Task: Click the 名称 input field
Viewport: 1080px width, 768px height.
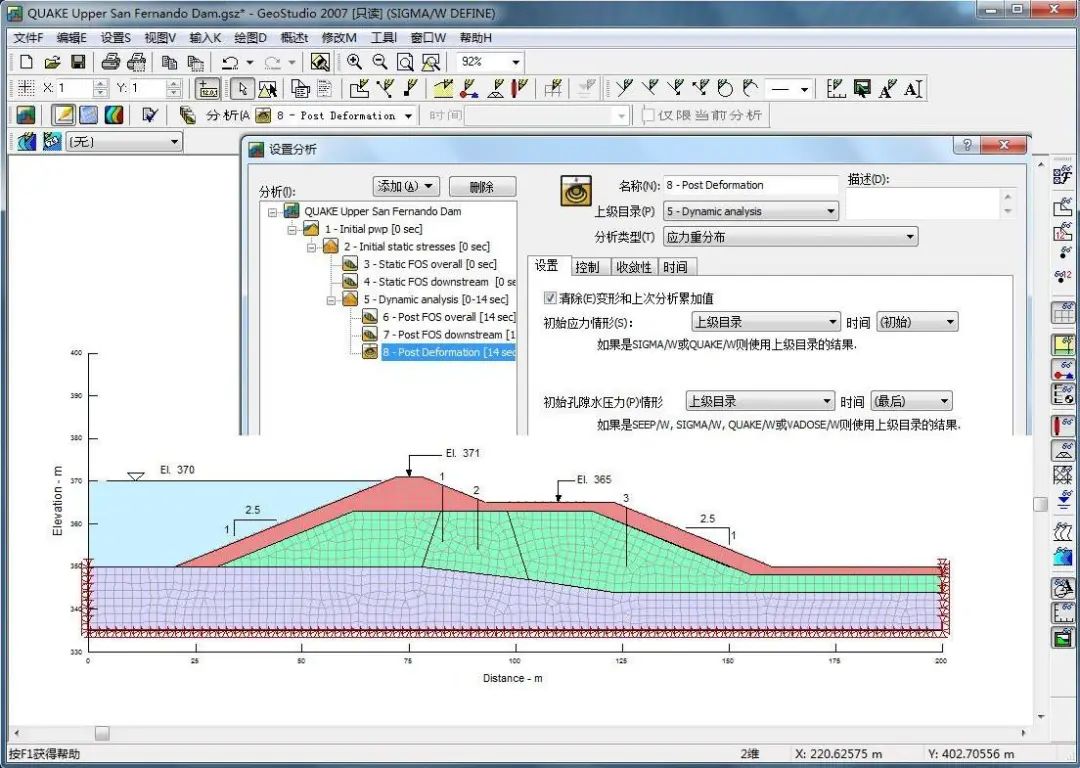Action: (750, 185)
